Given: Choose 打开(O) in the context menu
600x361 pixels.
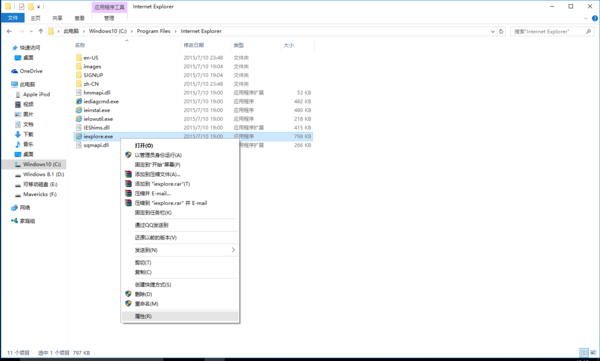Looking at the screenshot, I should pyautogui.click(x=180, y=145).
